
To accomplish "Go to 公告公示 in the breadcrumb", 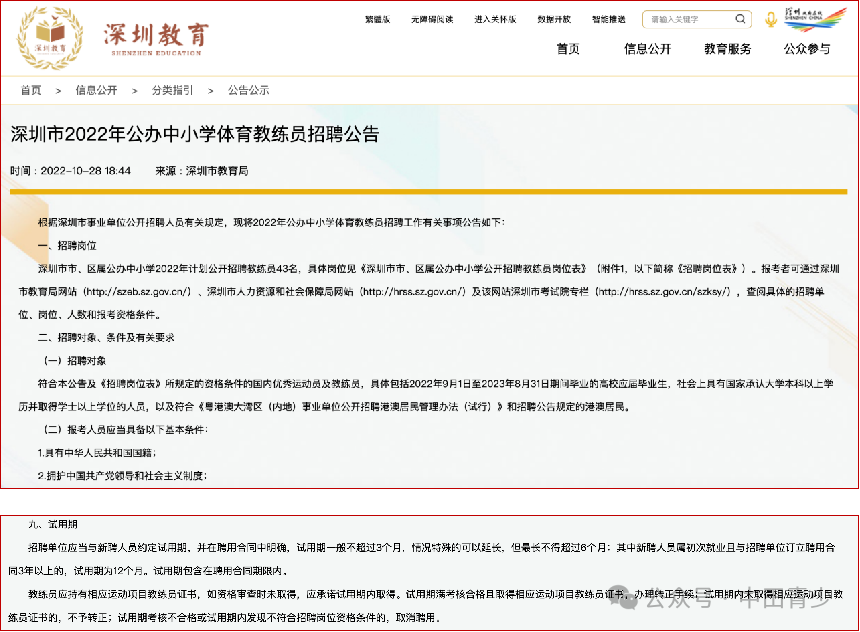I will pos(248,90).
